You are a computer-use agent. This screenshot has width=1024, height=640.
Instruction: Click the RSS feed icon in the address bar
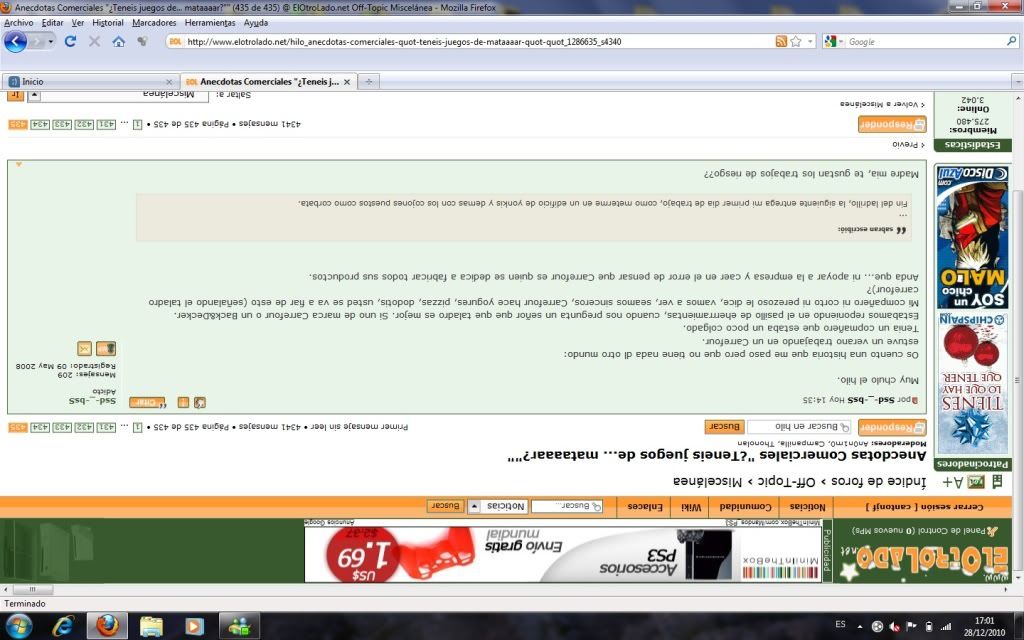pos(781,41)
